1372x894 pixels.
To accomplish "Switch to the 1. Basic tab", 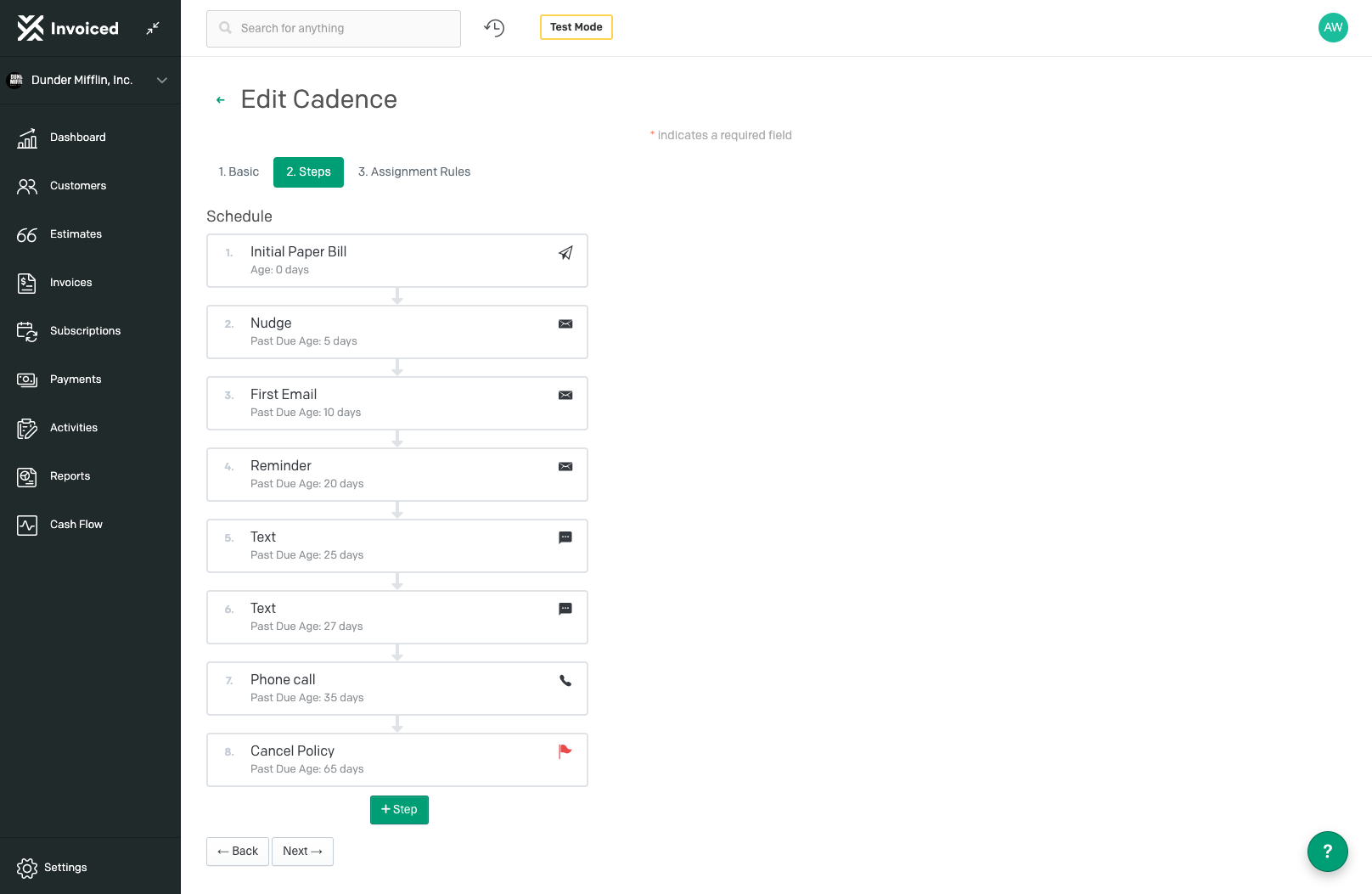I will 239,171.
